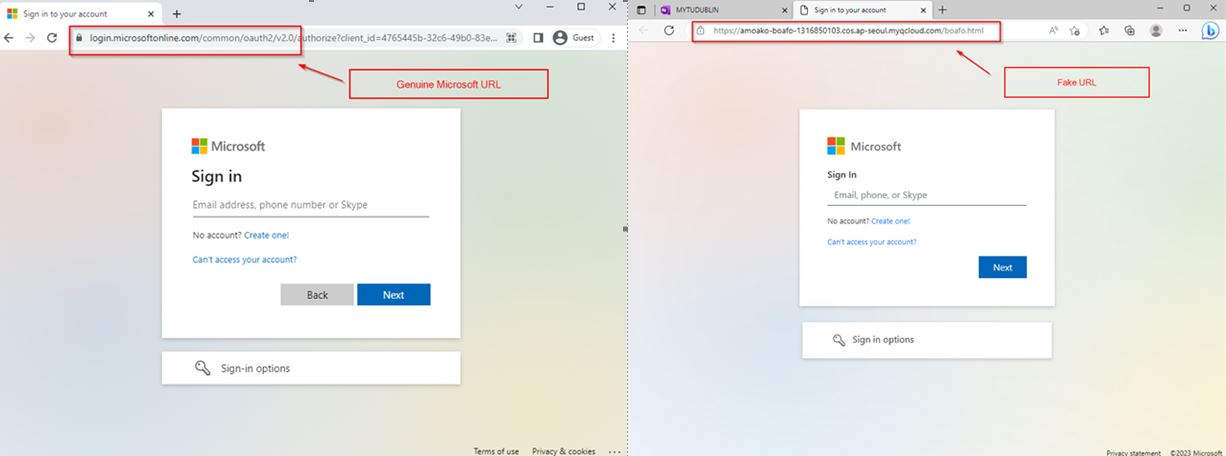Click the back arrow in Edge window
This screenshot has height=456, width=1226.
pyautogui.click(x=642, y=30)
